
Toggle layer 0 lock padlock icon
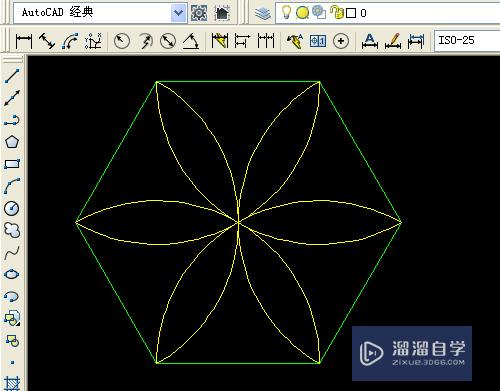(x=337, y=12)
